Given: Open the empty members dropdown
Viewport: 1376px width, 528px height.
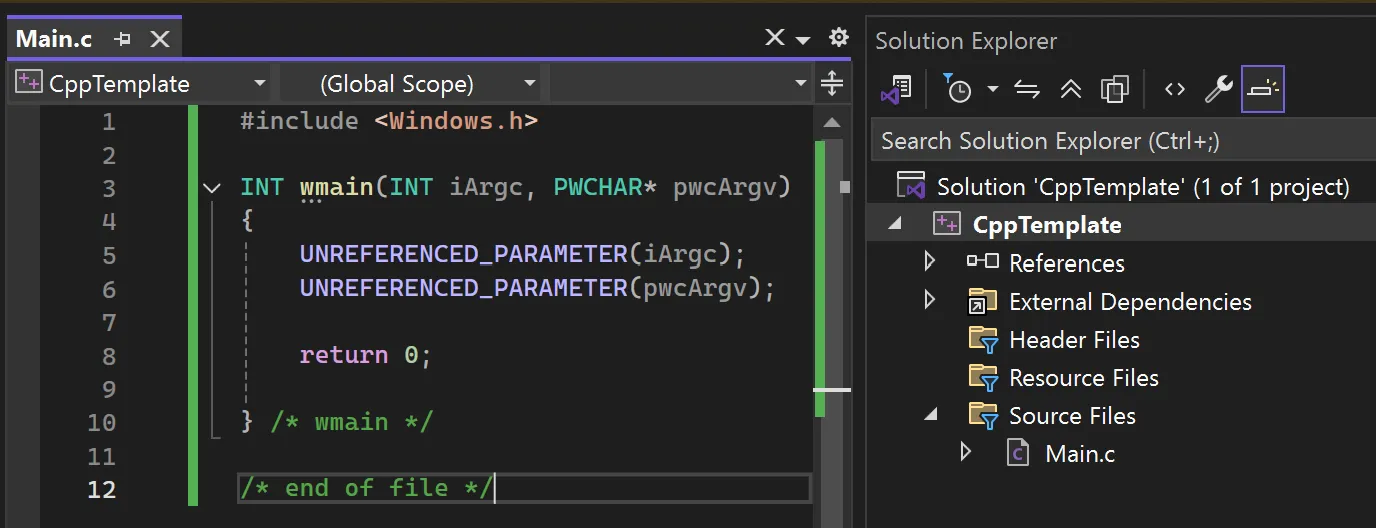Looking at the screenshot, I should coord(680,84).
